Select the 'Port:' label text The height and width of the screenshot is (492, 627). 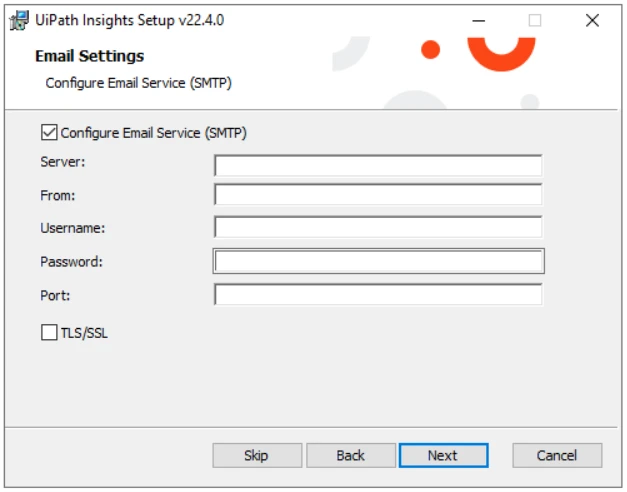point(55,296)
